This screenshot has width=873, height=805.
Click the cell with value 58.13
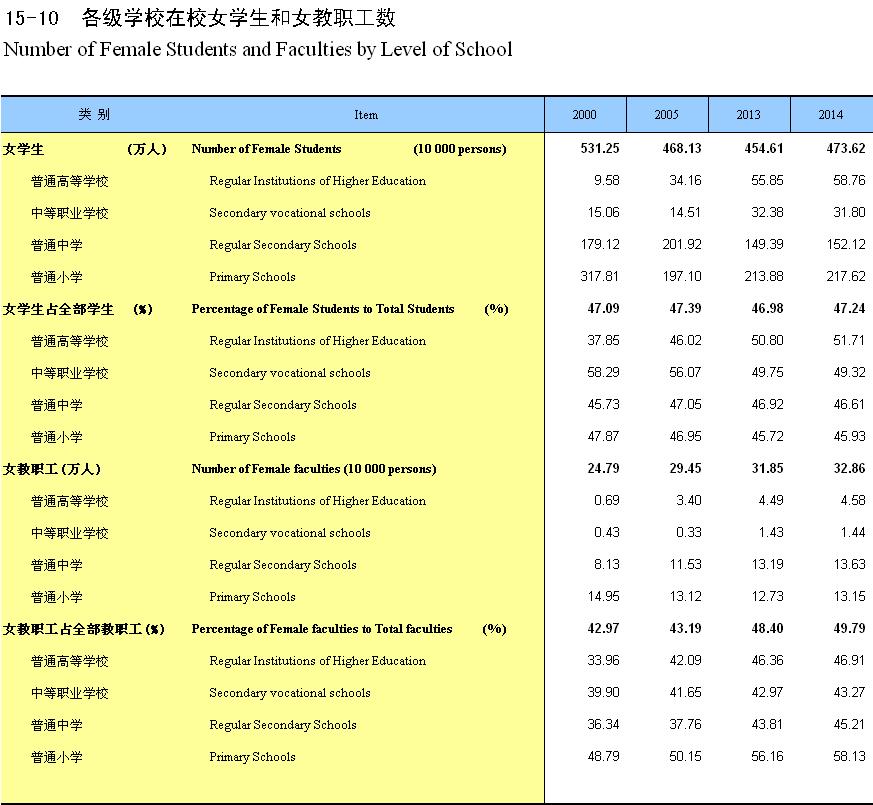click(x=848, y=757)
